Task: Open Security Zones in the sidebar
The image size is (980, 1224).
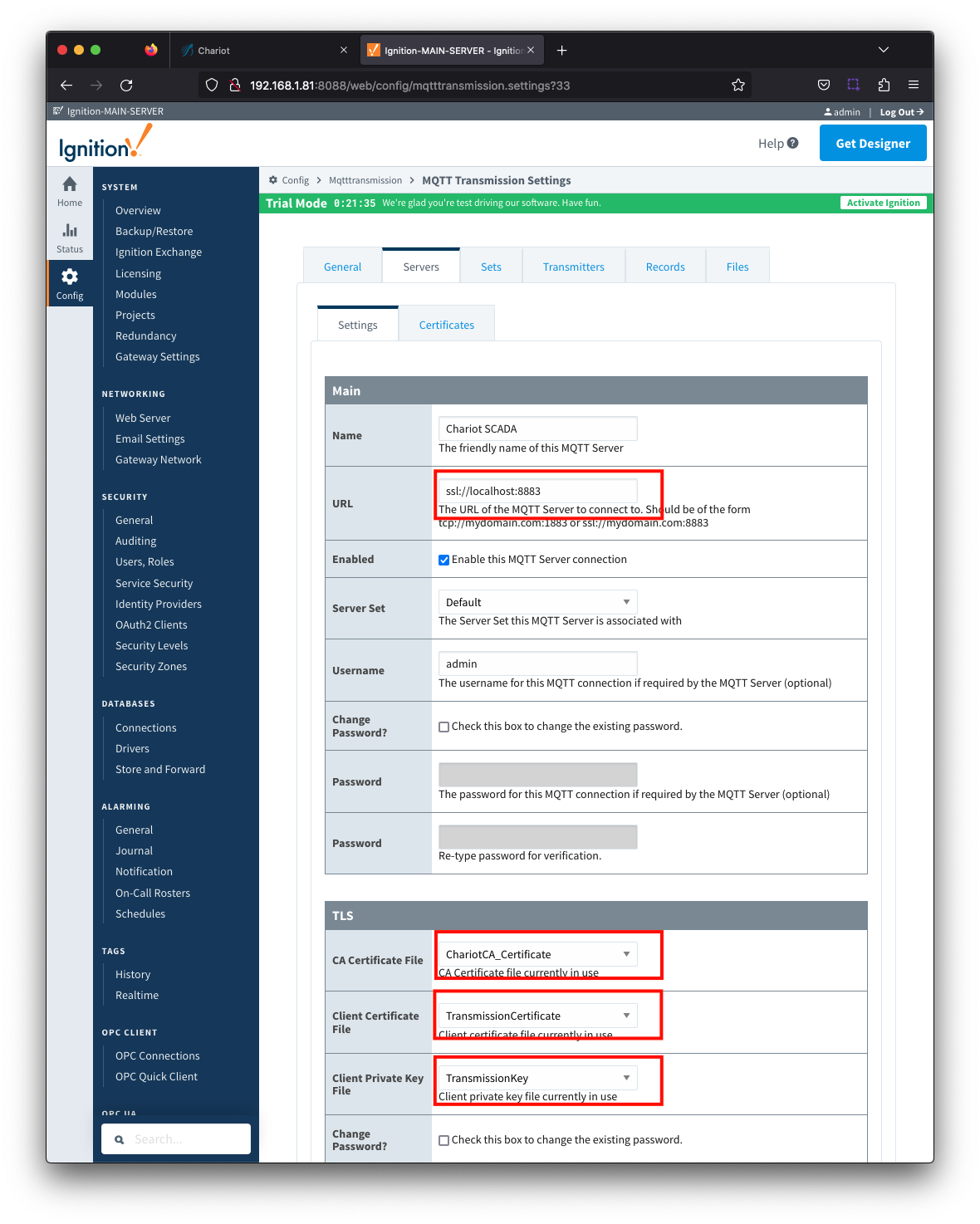Action: pyautogui.click(x=151, y=667)
